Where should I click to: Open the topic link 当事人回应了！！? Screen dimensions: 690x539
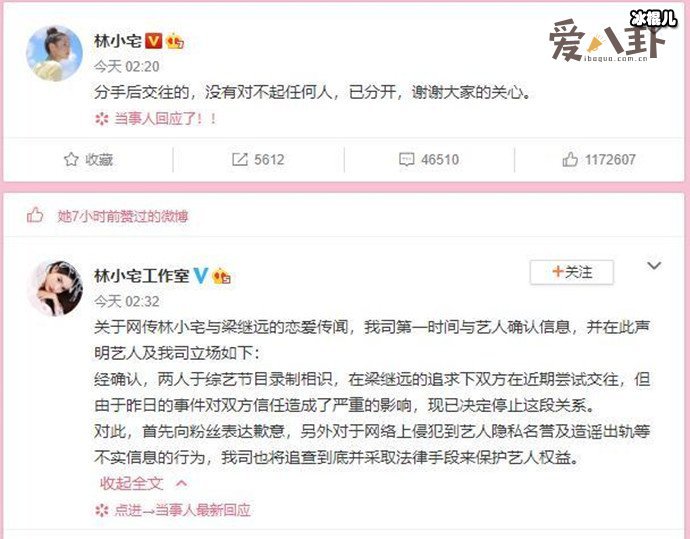165,119
